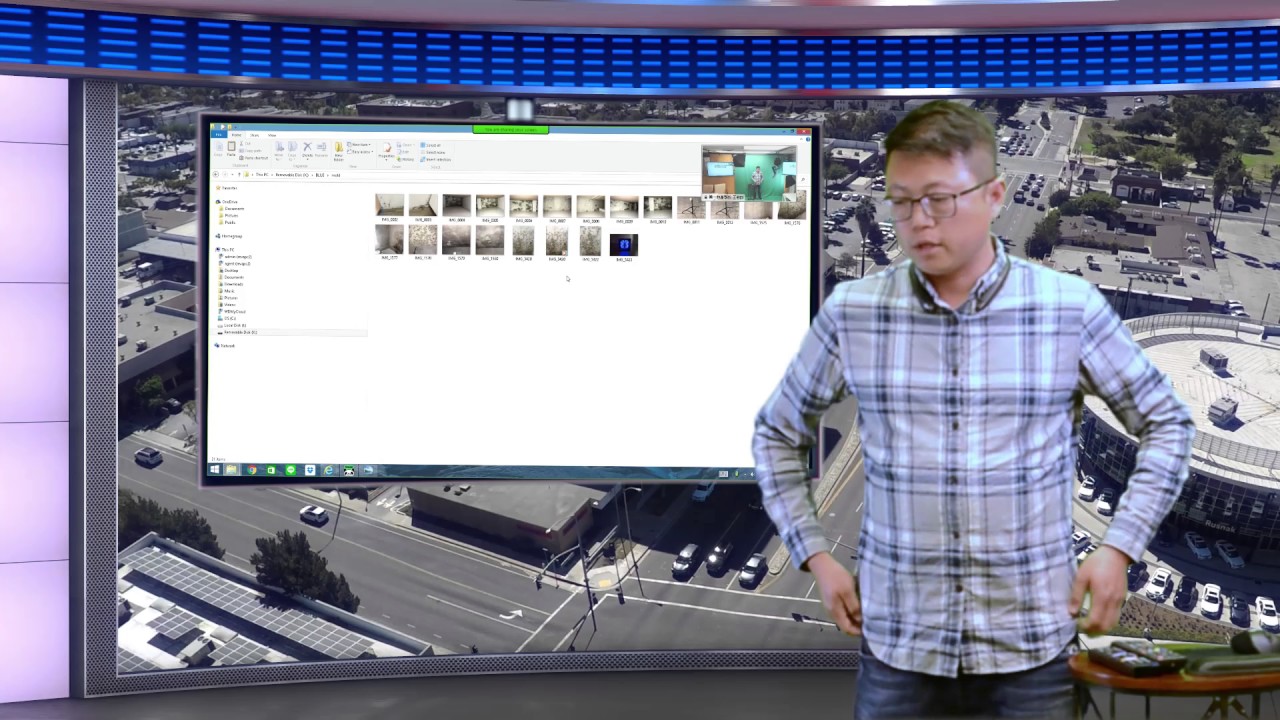
Task: Click This PC in the address breadcrumb
Action: pos(262,174)
